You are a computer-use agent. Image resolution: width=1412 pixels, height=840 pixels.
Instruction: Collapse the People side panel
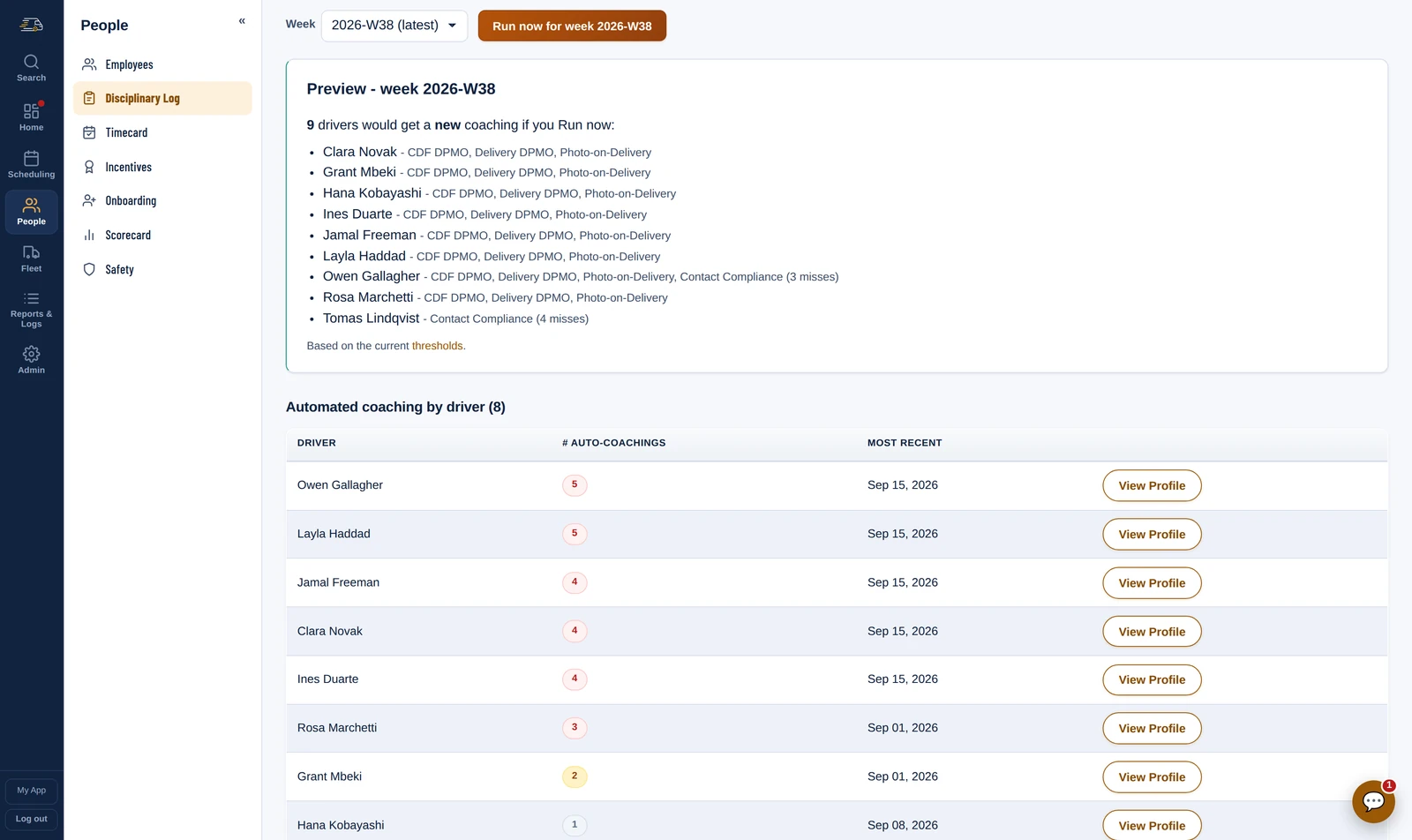(242, 21)
